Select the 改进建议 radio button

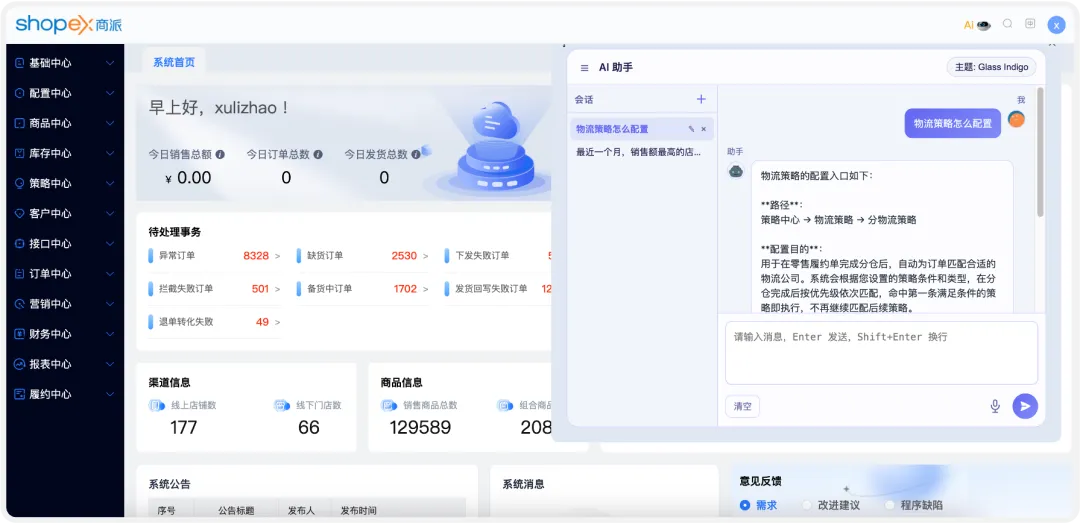pos(807,505)
